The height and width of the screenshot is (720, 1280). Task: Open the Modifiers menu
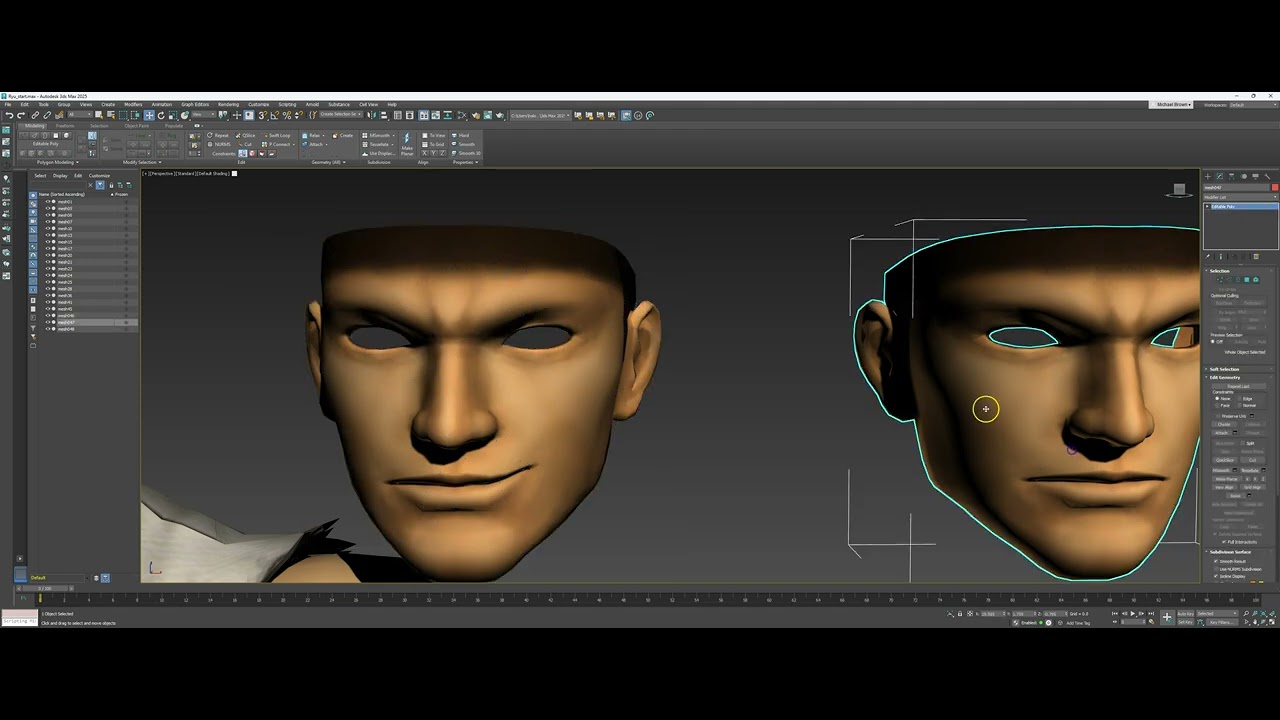click(133, 104)
